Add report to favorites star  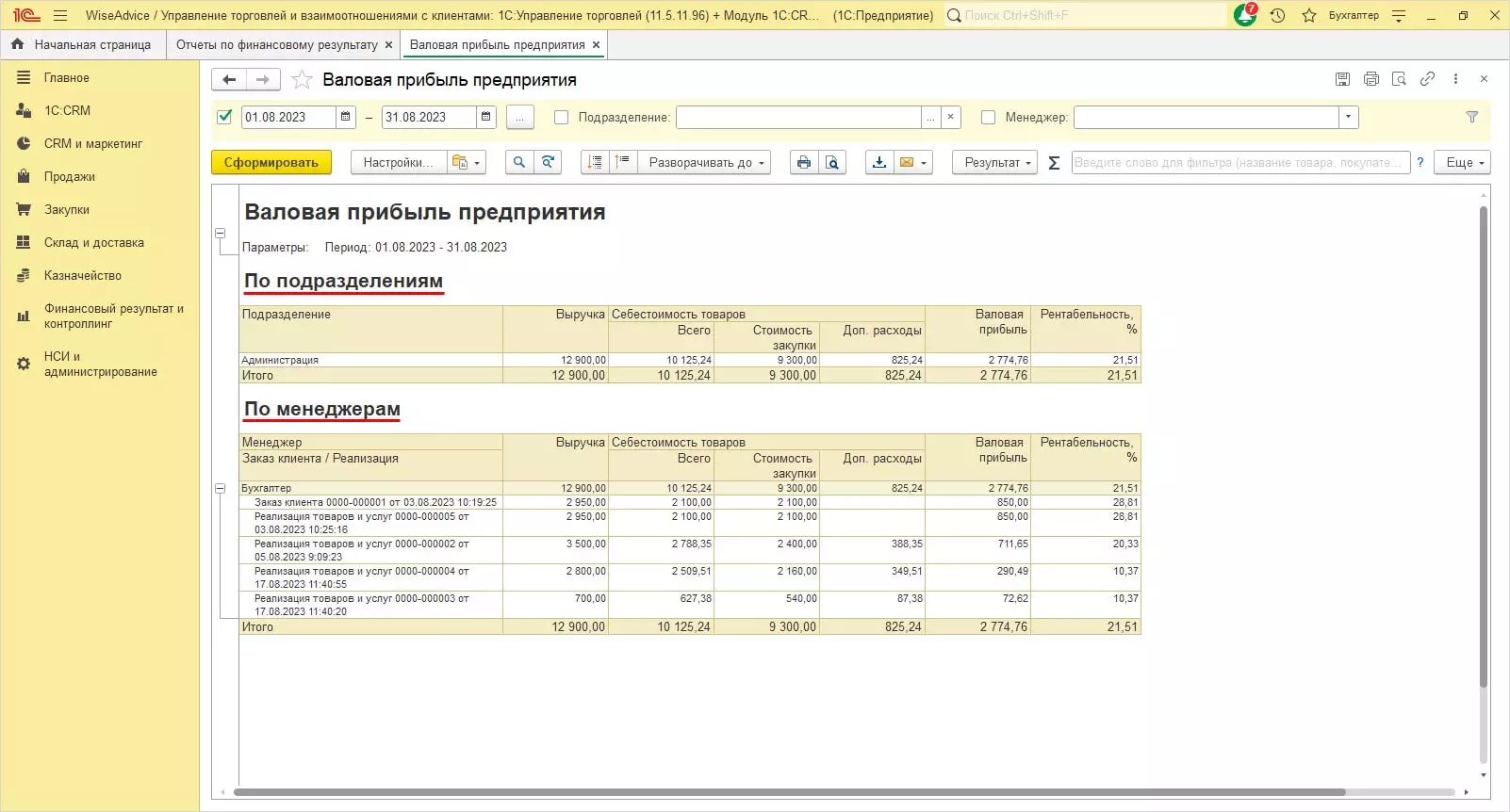pos(302,80)
